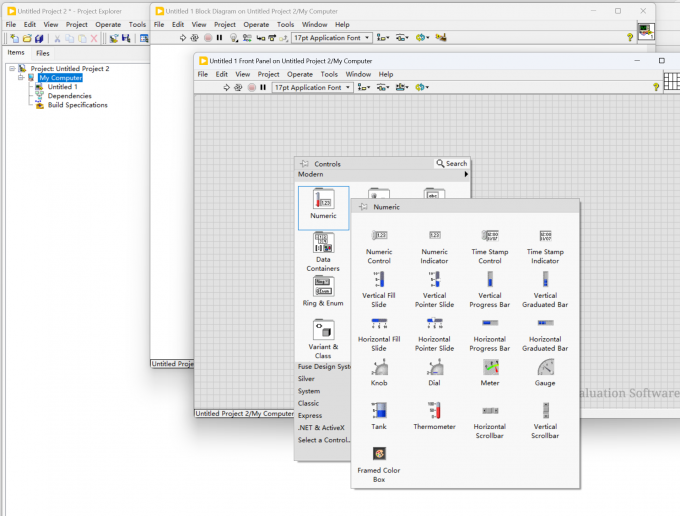Search the Controls palette
680x516 pixels.
[x=452, y=163]
